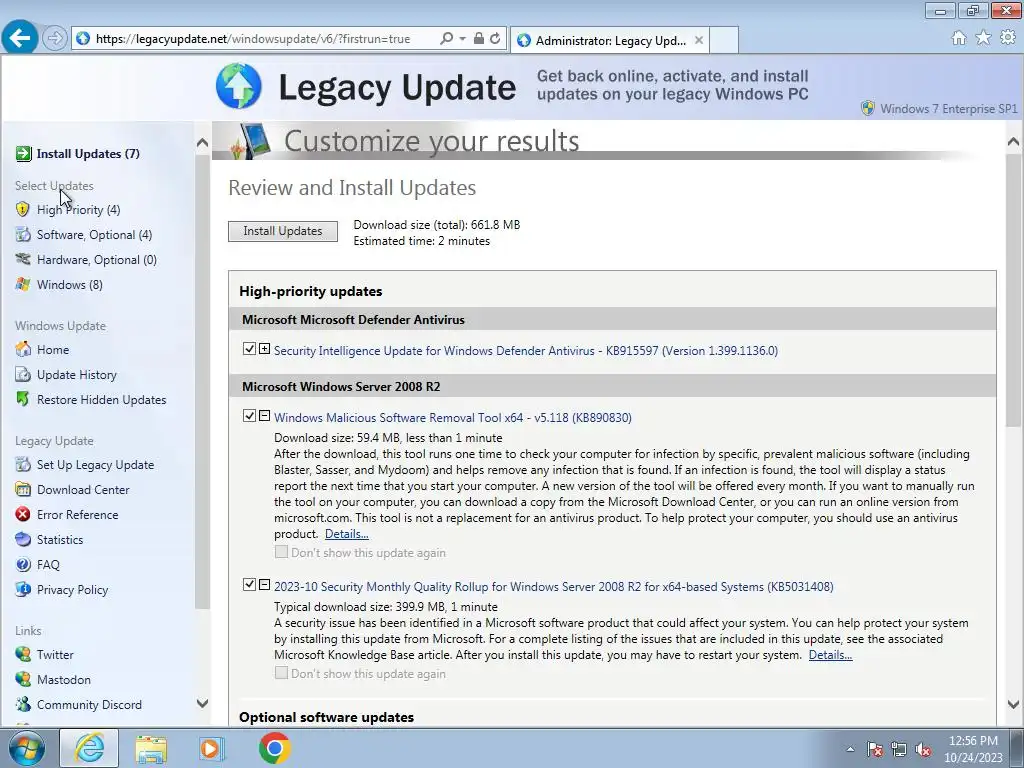Click the Download Center icon

[x=23, y=490]
